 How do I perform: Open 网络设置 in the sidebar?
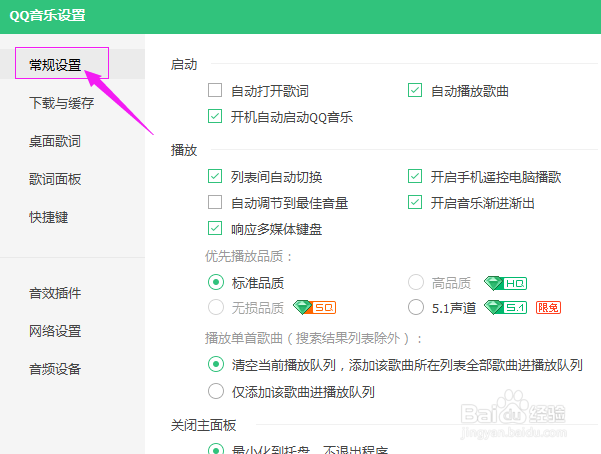[x=55, y=331]
